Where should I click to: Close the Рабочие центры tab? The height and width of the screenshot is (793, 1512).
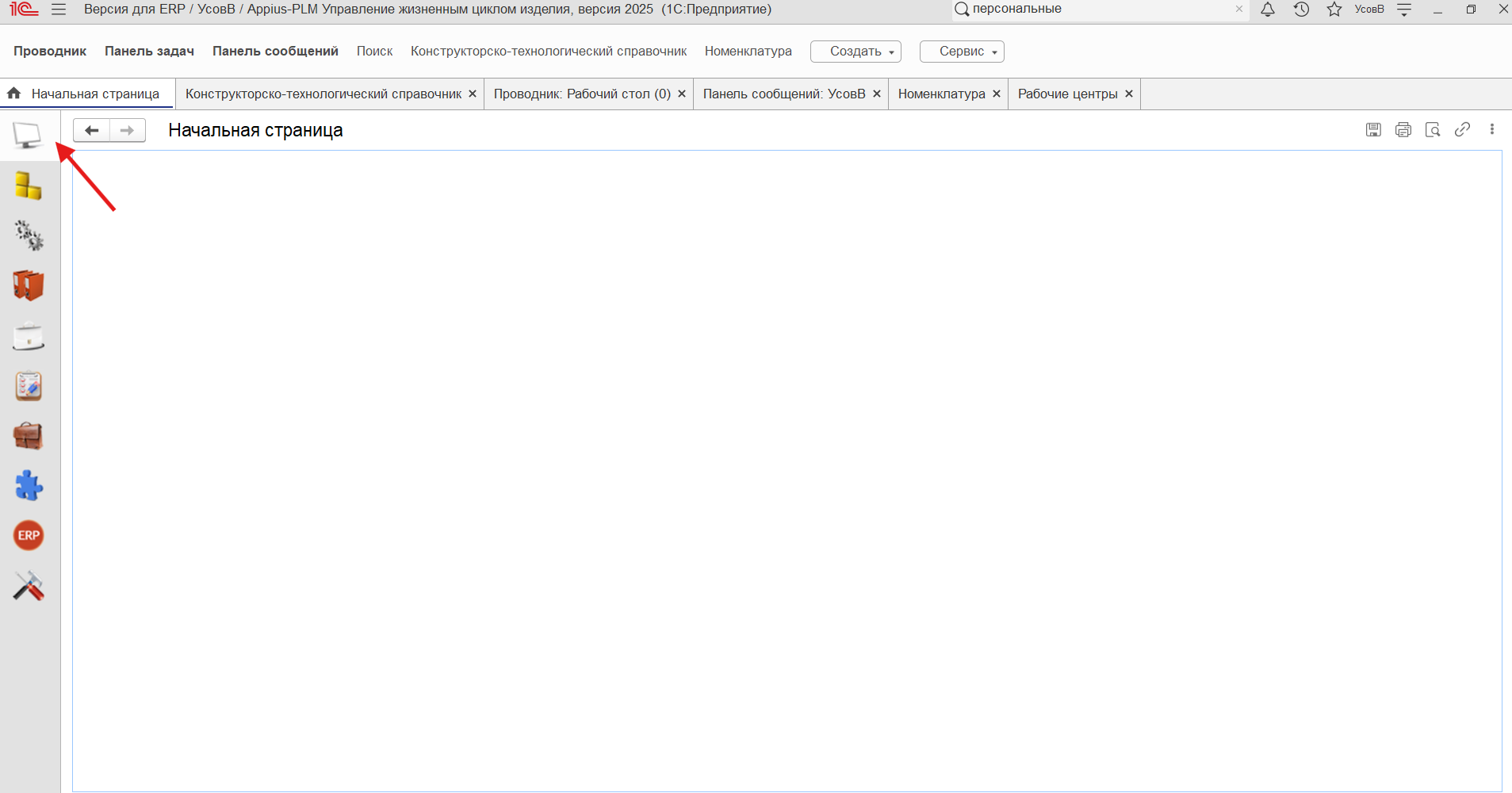(1129, 94)
